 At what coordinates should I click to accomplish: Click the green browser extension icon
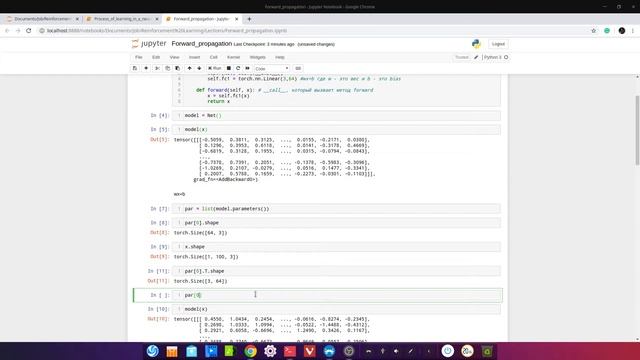(607, 31)
